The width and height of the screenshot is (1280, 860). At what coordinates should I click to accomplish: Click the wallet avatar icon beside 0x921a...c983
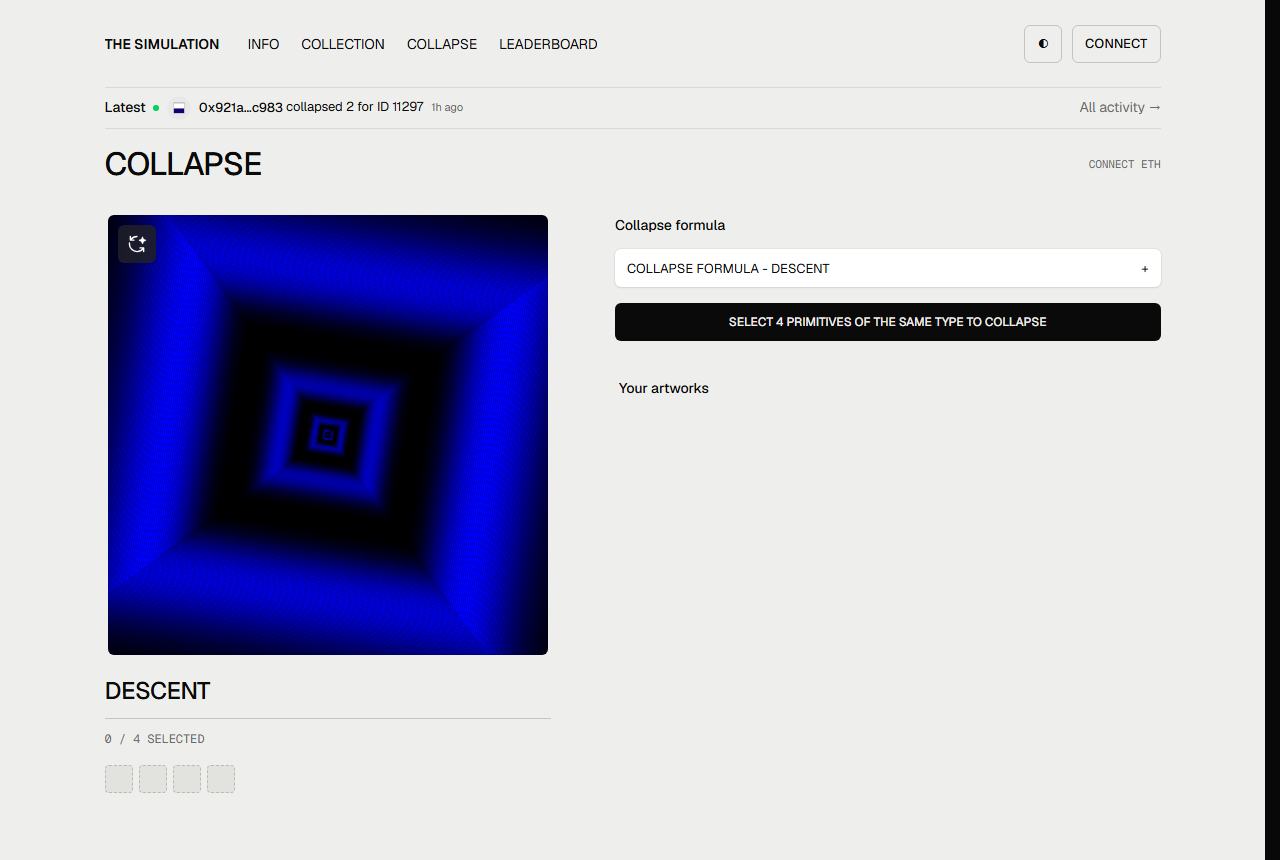point(179,108)
